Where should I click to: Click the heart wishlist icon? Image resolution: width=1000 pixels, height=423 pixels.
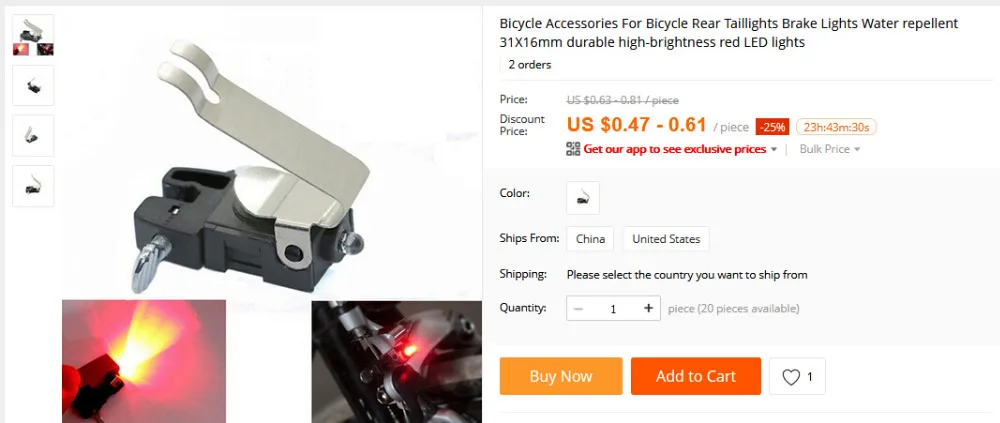tap(791, 377)
